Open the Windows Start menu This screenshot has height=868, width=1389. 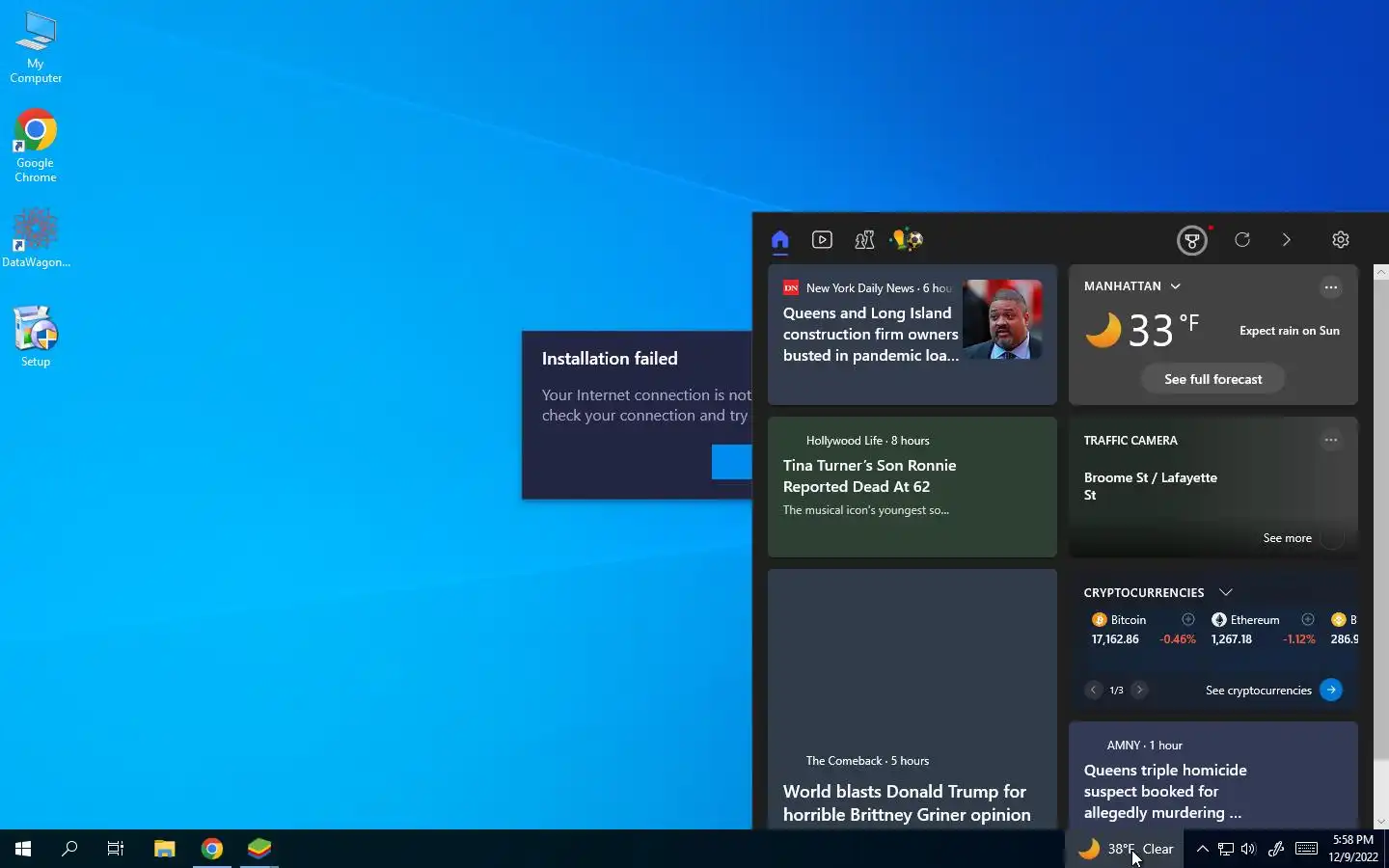(23, 849)
